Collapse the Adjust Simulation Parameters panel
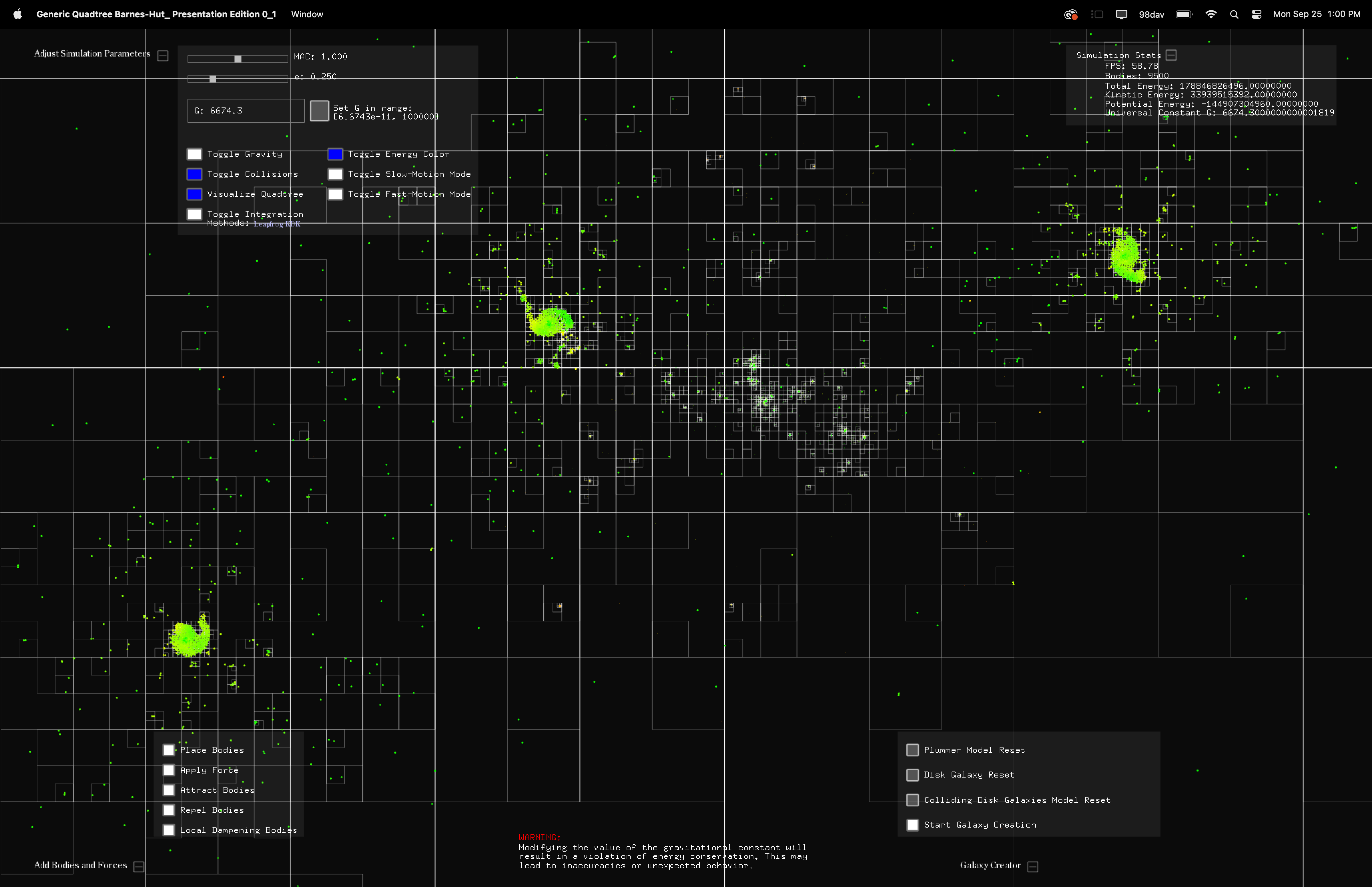Image resolution: width=1372 pixels, height=887 pixels. pyautogui.click(x=163, y=55)
